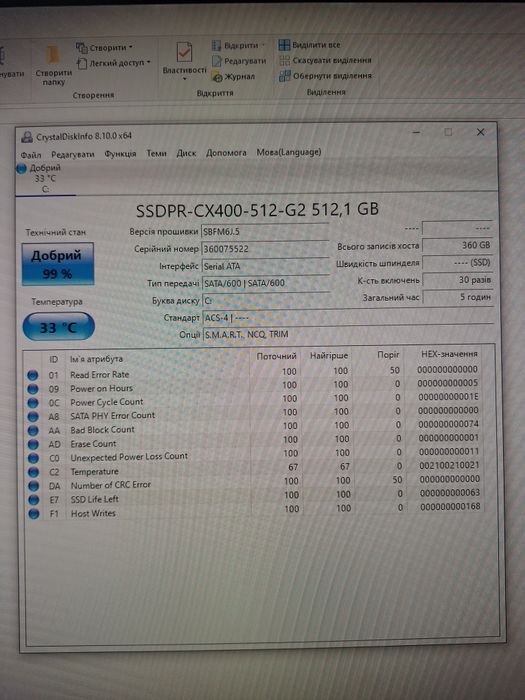Click the SATA/600 | SATA/600 transfer mode field
Image resolution: width=525 pixels, height=700 pixels.
pyautogui.click(x=265, y=283)
